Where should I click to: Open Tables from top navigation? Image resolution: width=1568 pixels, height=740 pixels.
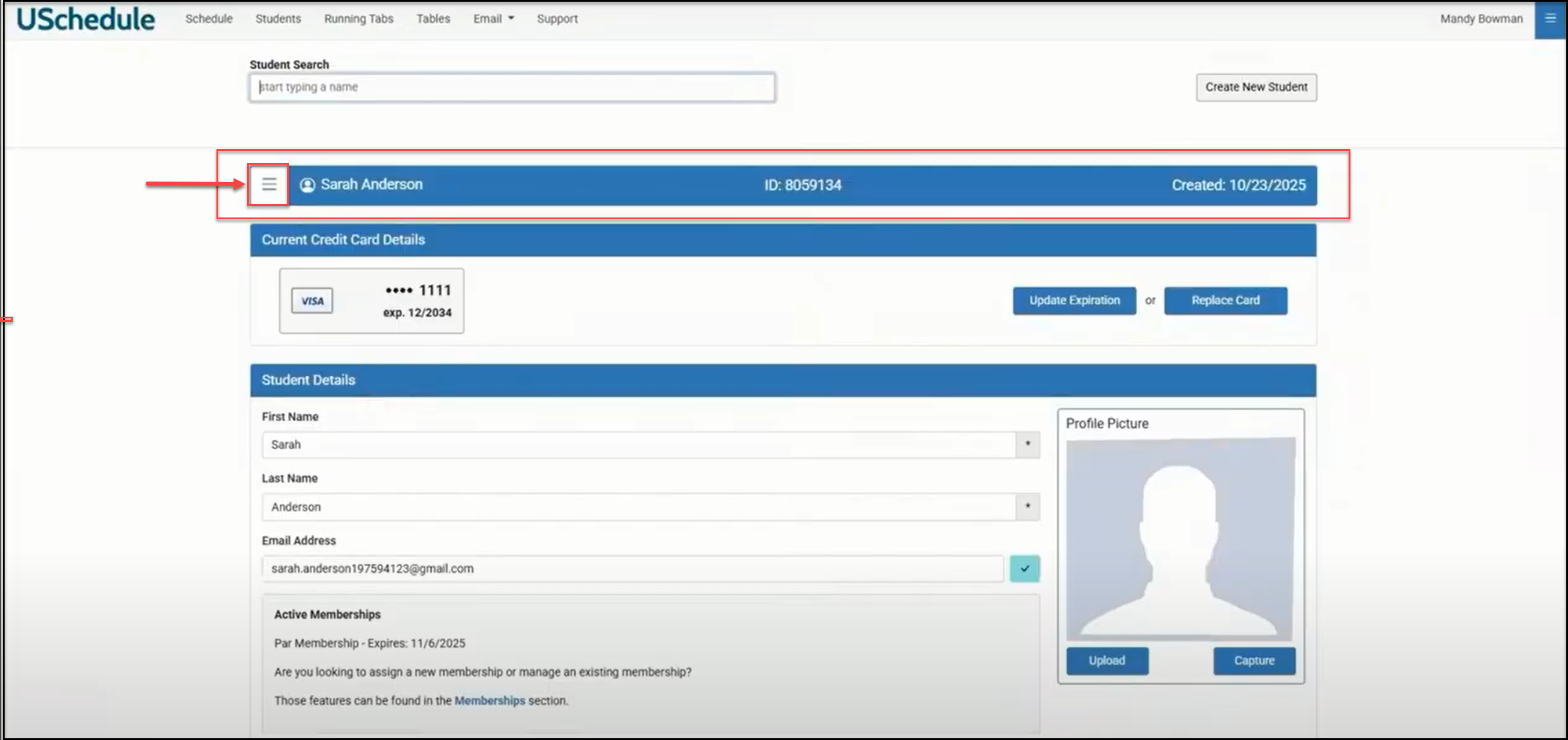coord(433,19)
